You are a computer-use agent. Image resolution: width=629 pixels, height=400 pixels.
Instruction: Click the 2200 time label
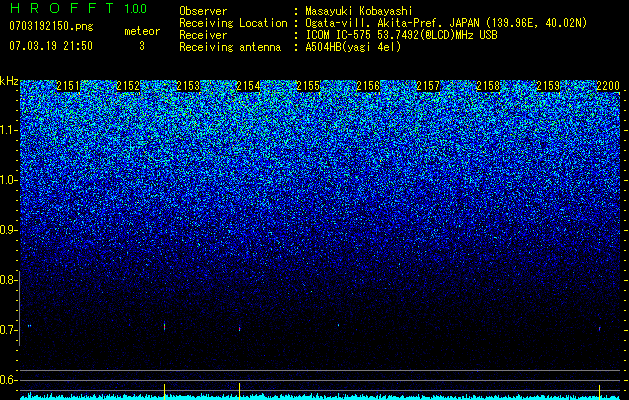pos(609,86)
